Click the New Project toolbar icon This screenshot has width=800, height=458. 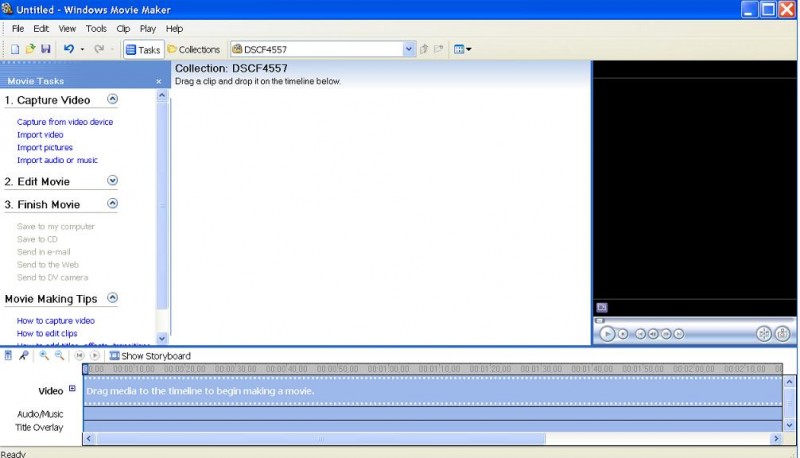(x=15, y=49)
